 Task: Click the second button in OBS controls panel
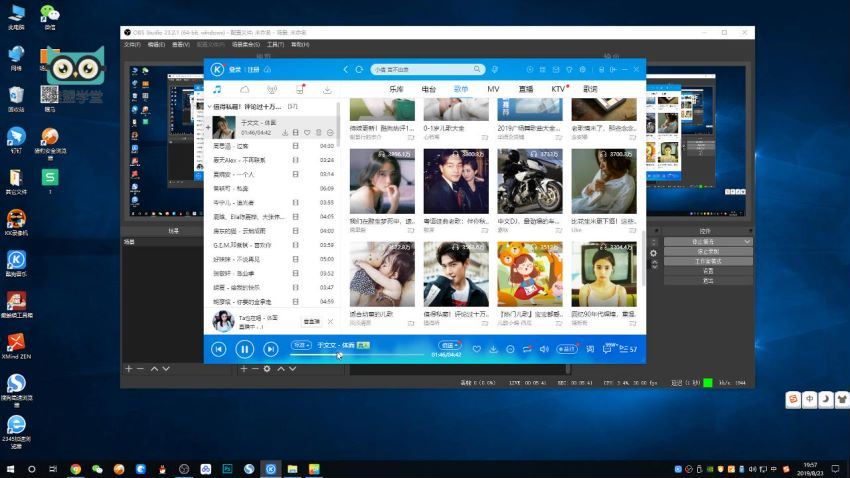(708, 251)
